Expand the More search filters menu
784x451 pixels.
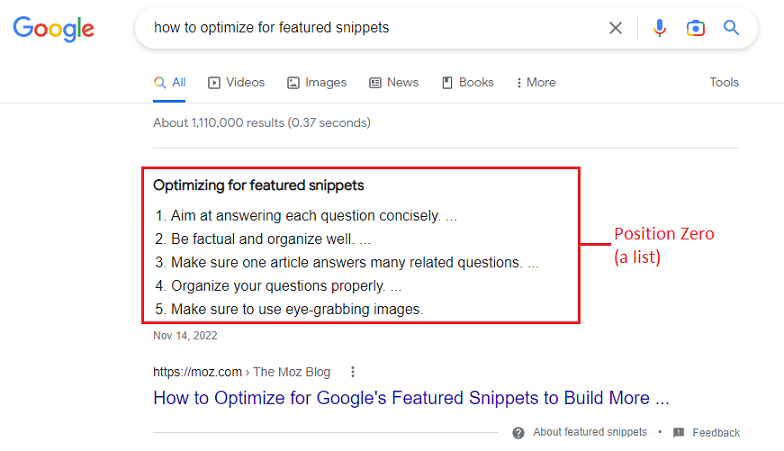point(536,82)
